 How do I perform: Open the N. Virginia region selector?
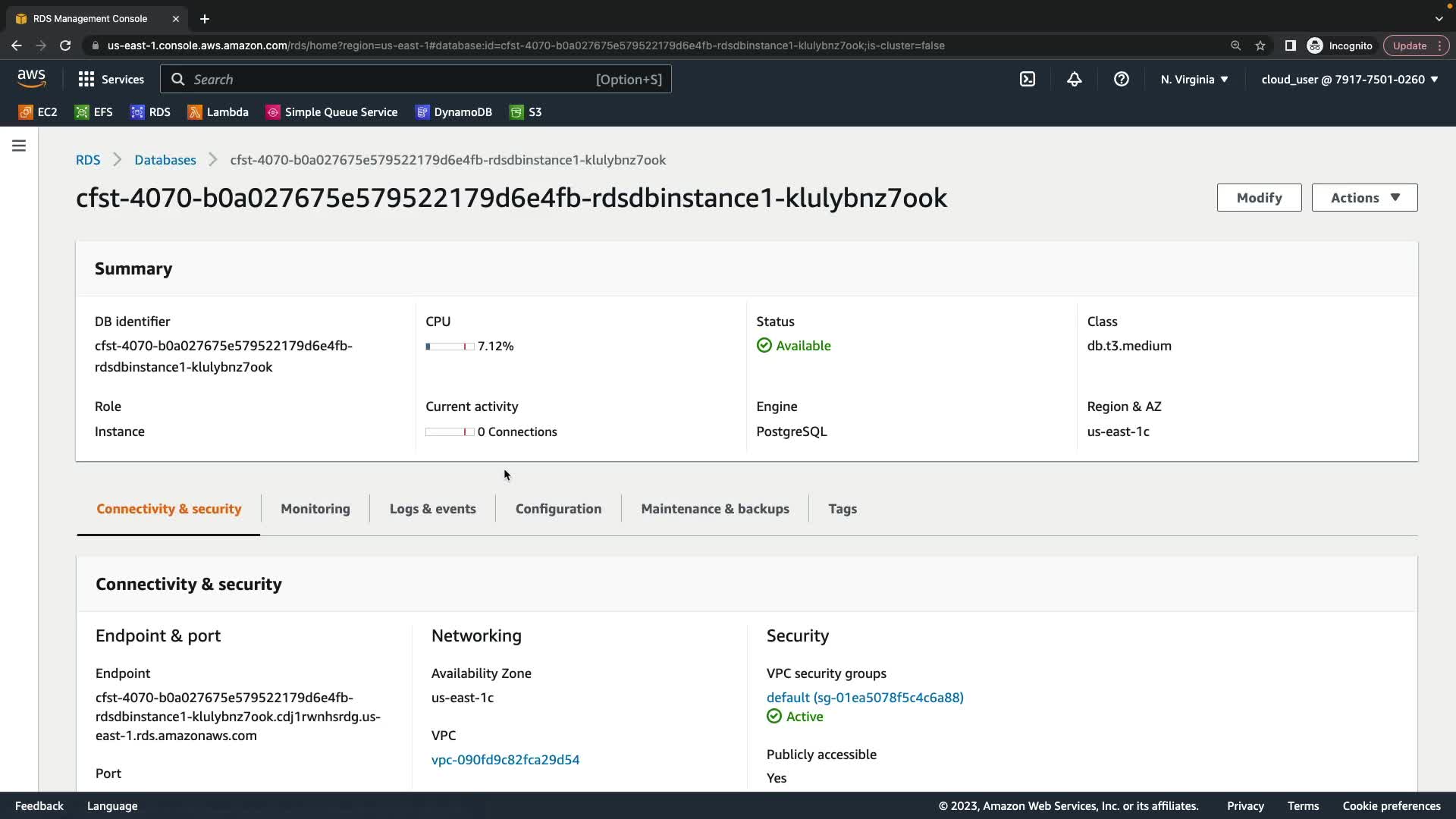point(1194,79)
